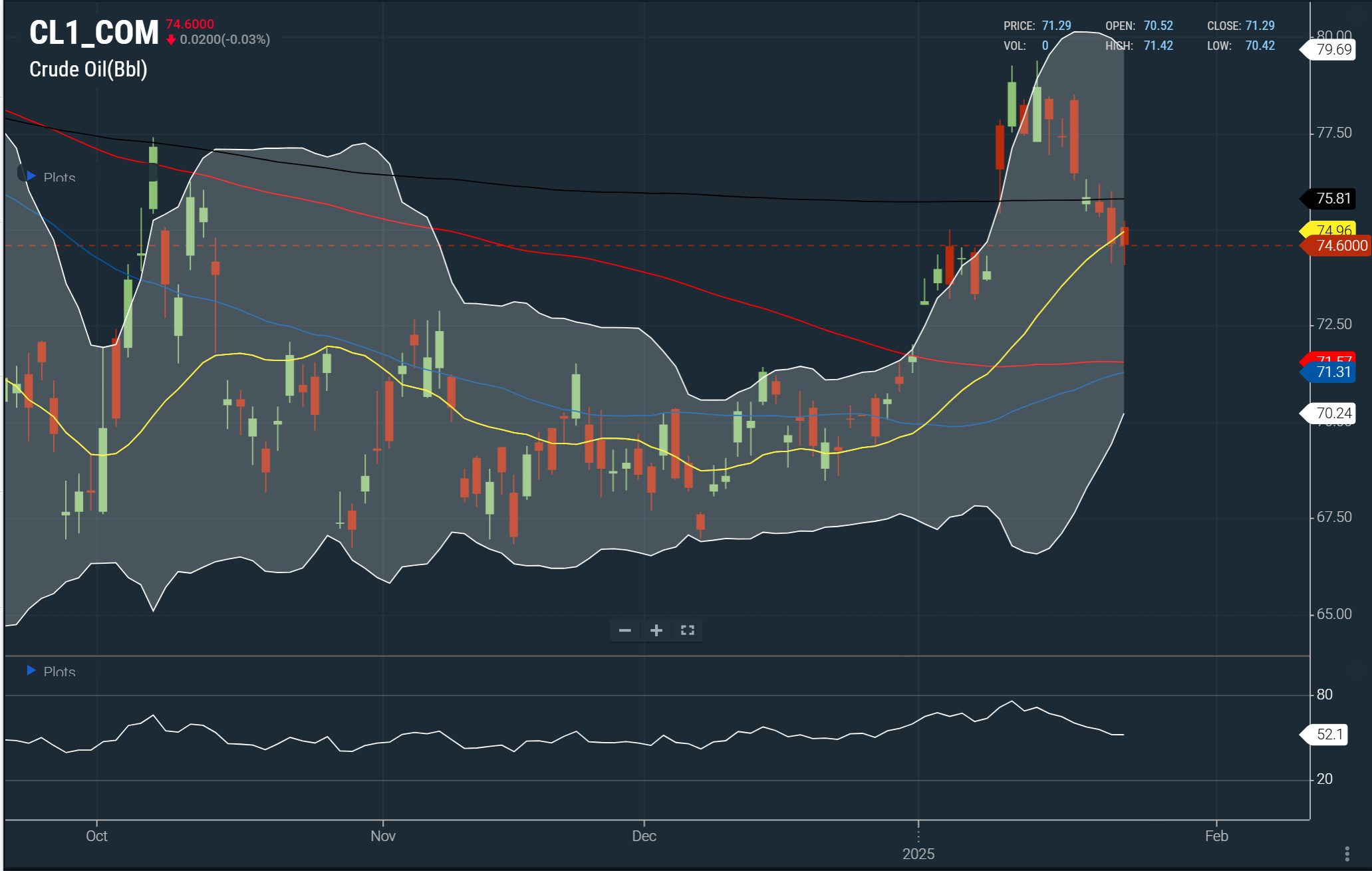The height and width of the screenshot is (871, 1372).
Task: Click the Feb timeline marker
Action: point(1216,836)
